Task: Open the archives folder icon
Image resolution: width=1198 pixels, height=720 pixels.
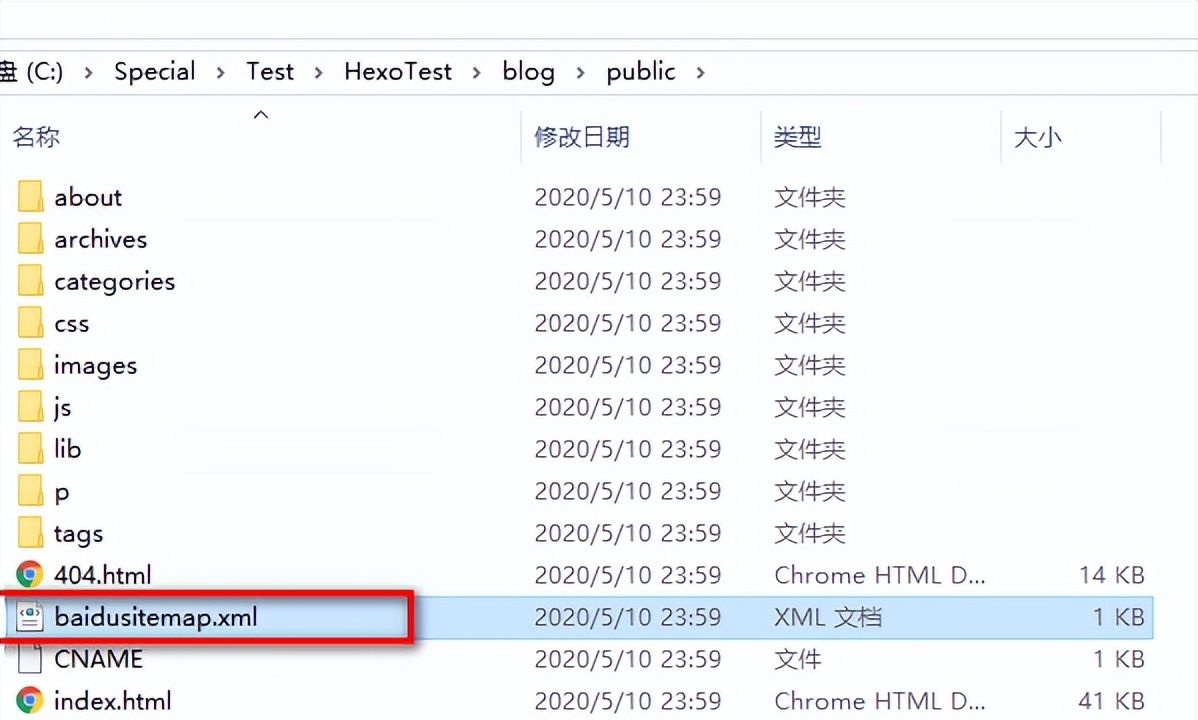Action: [30, 239]
